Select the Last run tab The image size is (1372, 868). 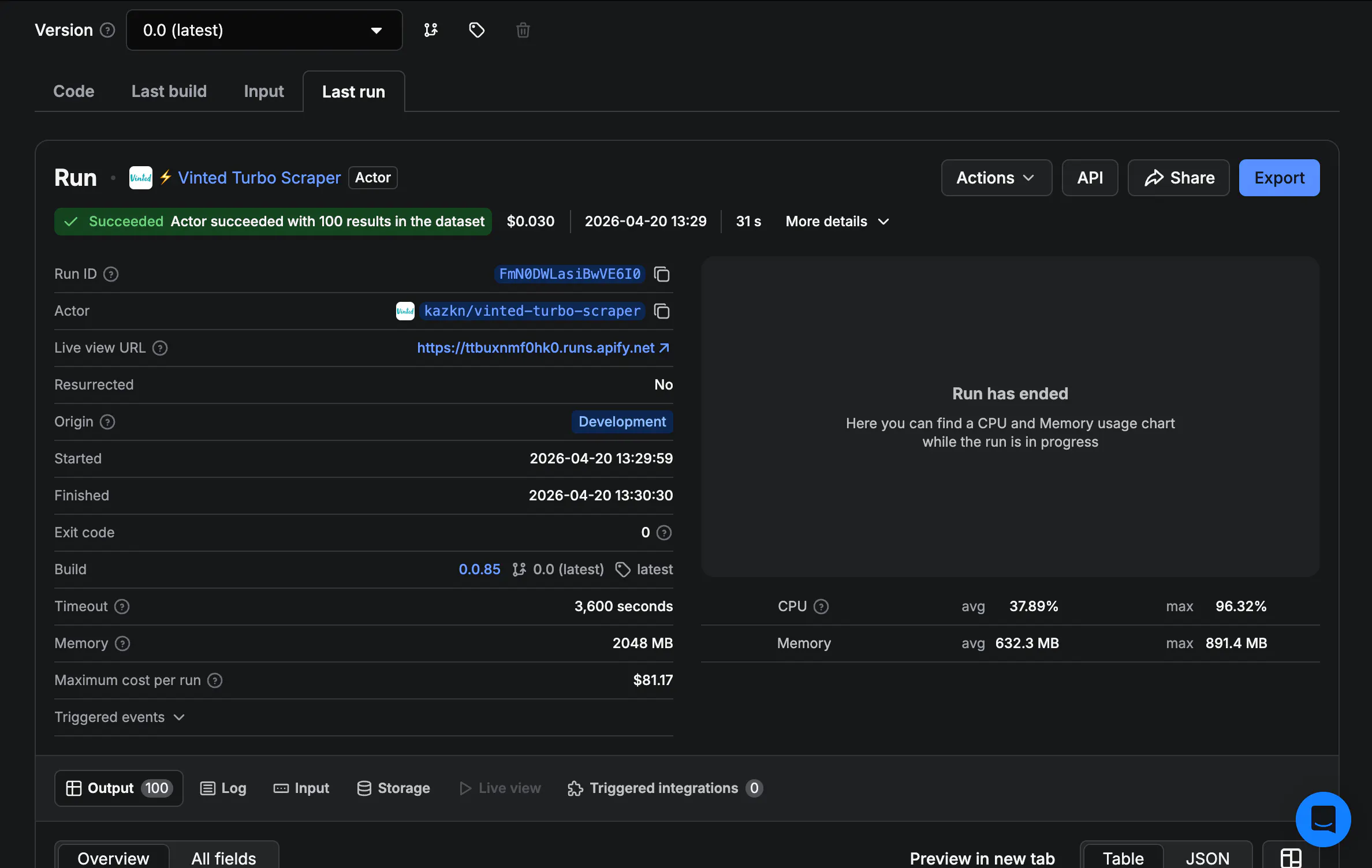click(354, 92)
